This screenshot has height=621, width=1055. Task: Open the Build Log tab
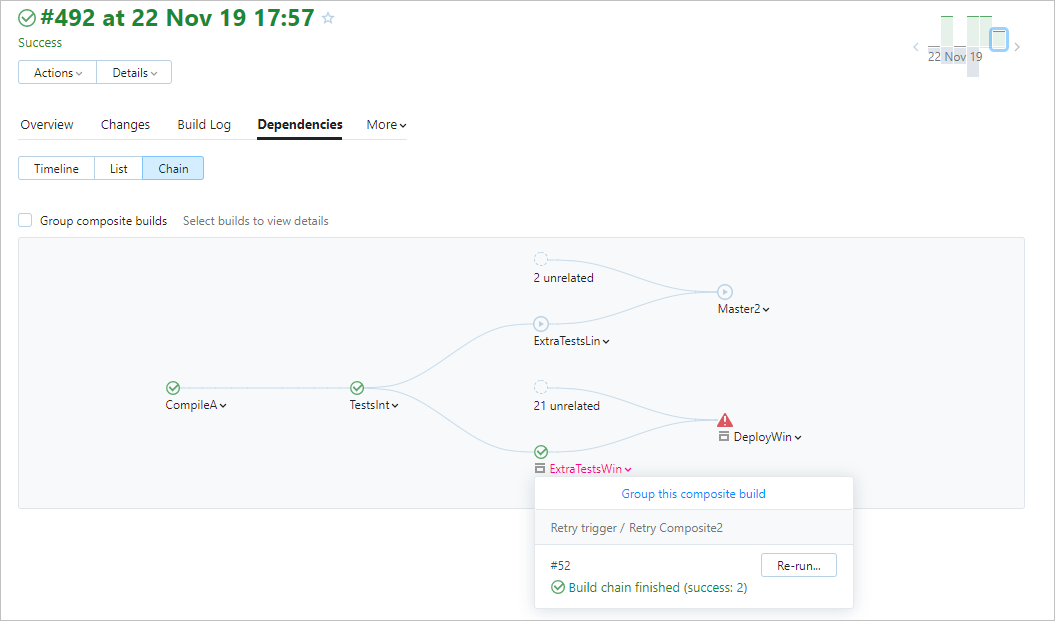click(204, 125)
